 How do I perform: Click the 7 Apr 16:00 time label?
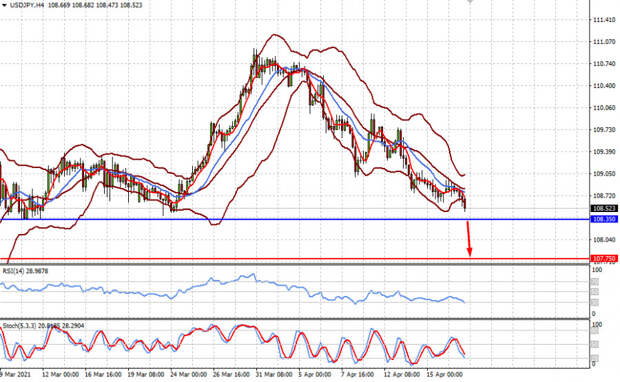tap(357, 374)
